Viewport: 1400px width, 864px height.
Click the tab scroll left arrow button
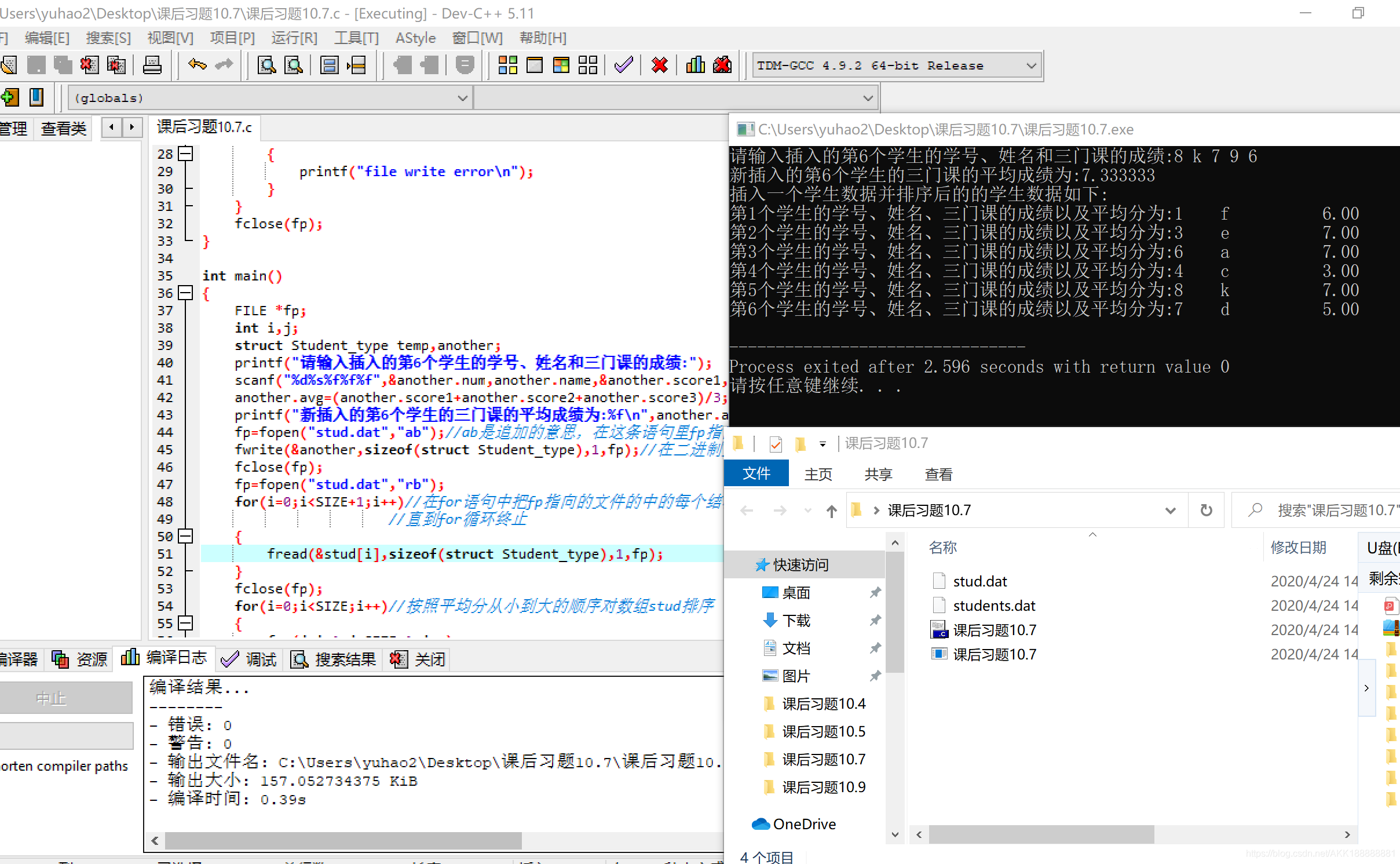111,127
